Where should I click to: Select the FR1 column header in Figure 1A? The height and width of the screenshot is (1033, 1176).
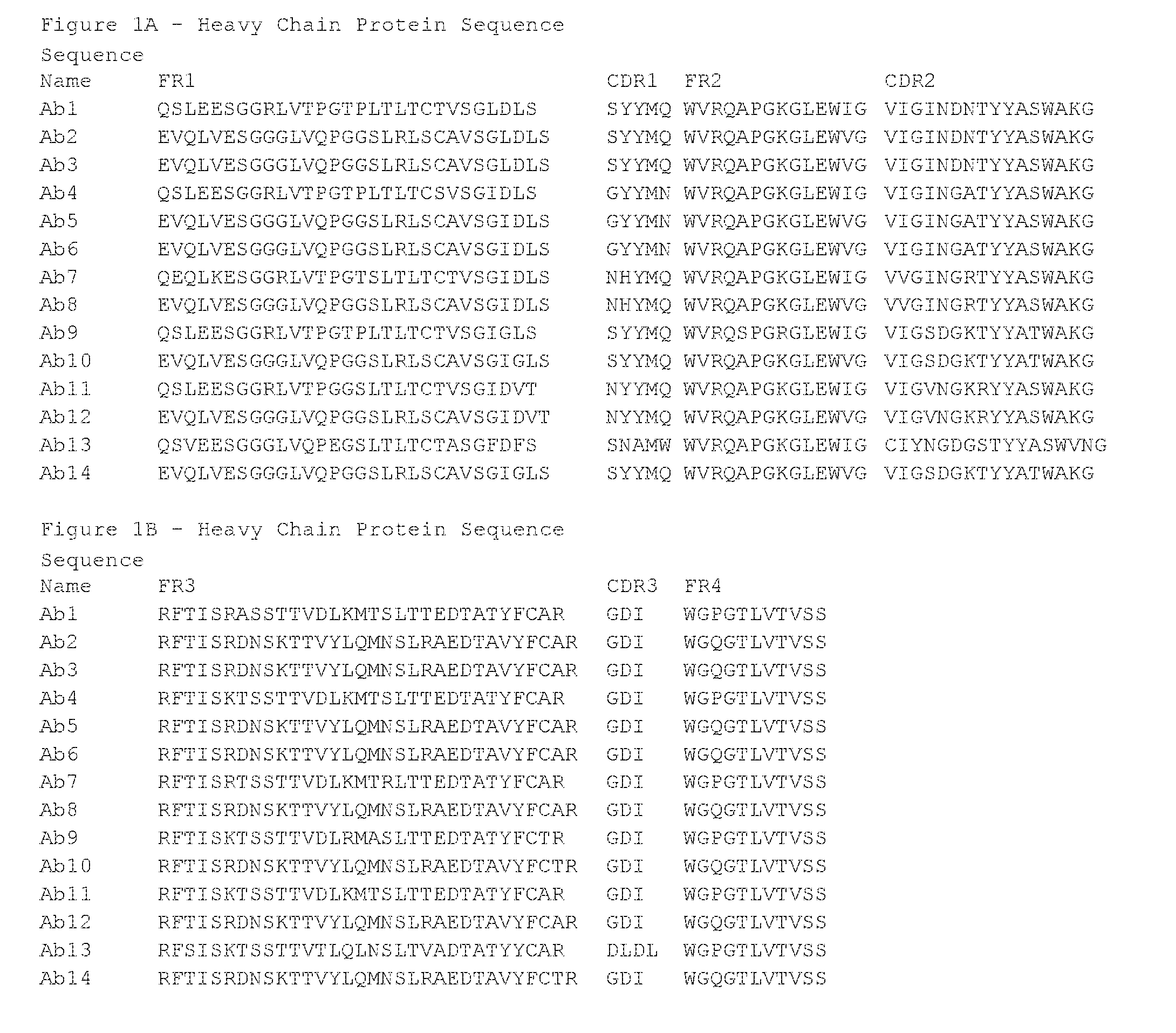pos(176,80)
